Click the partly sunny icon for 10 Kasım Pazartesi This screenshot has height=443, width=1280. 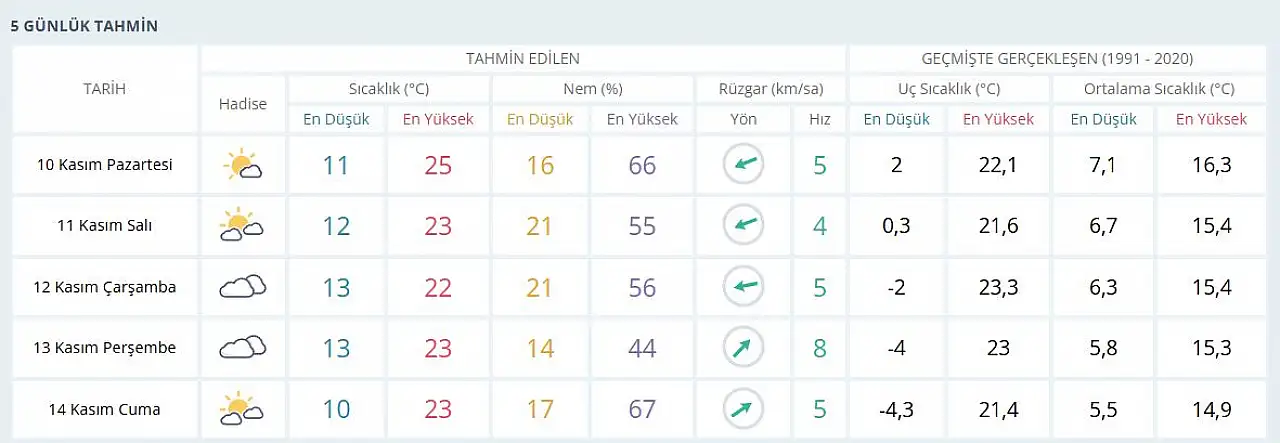(243, 165)
